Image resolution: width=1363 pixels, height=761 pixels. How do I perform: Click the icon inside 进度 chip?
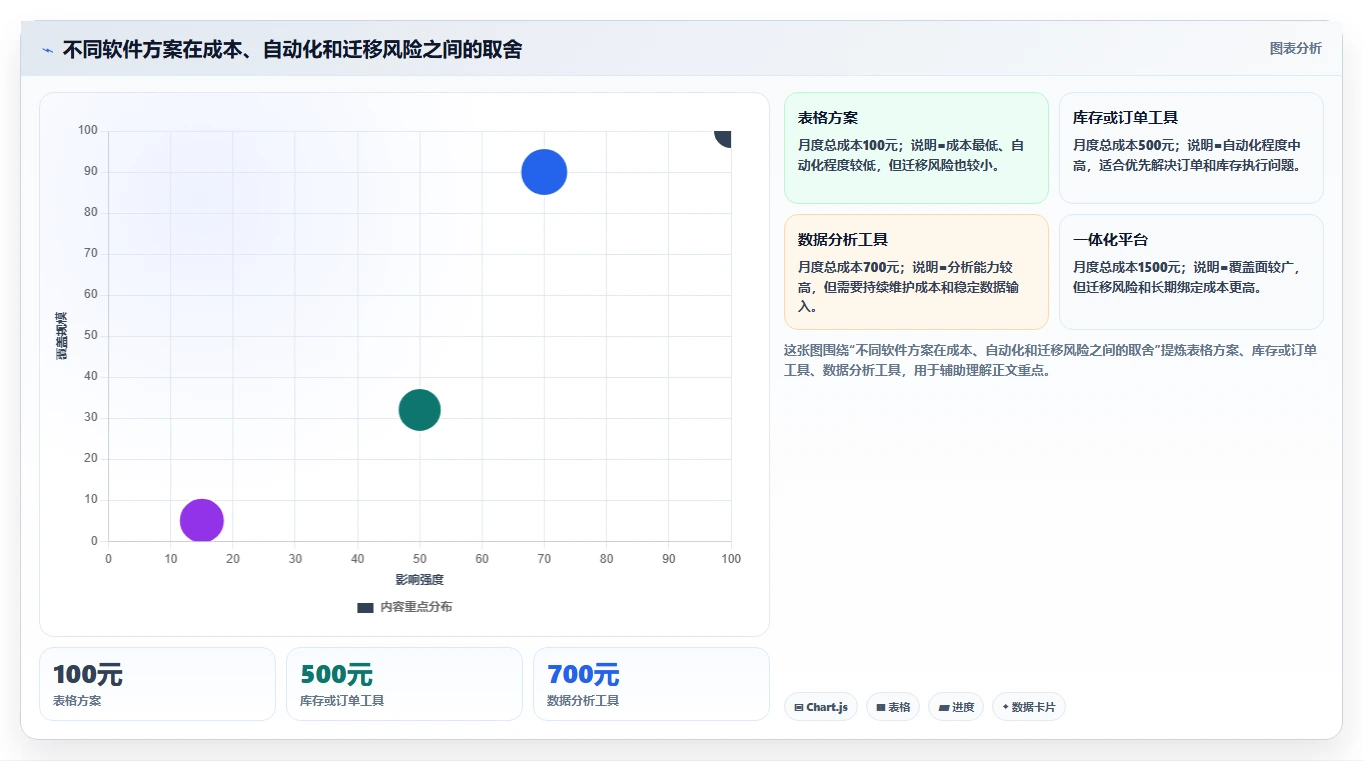[944, 708]
